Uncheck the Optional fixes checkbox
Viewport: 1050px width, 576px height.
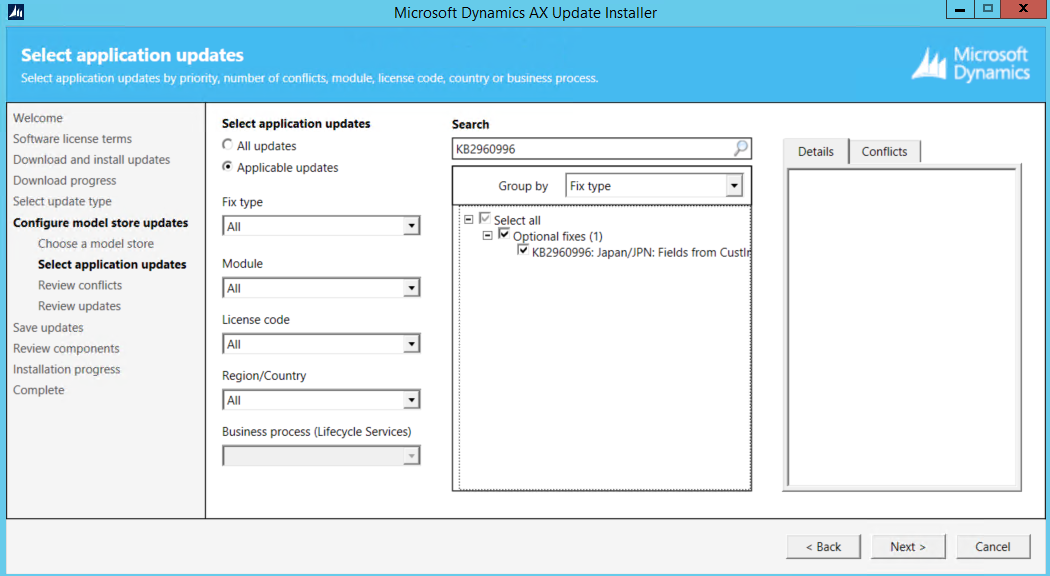pyautogui.click(x=504, y=235)
